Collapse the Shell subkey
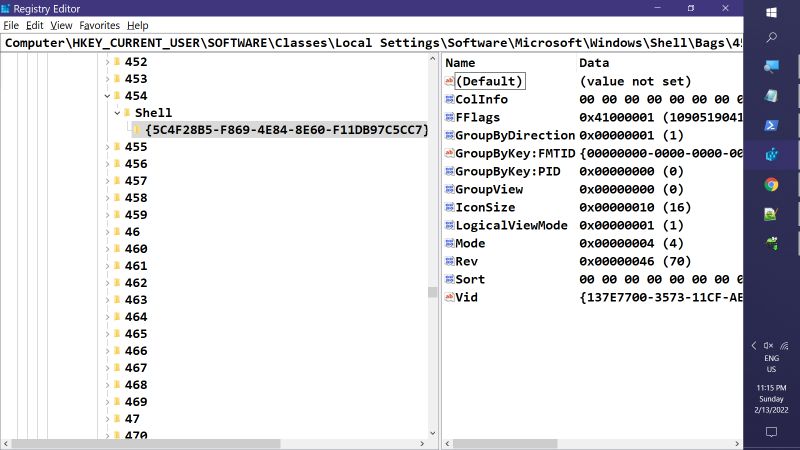The width and height of the screenshot is (800, 450). pyautogui.click(x=117, y=113)
